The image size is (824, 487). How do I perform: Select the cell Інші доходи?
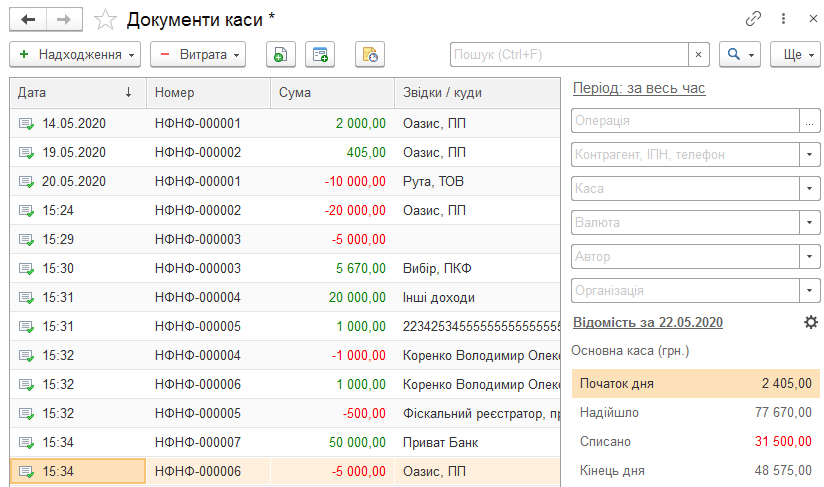(x=477, y=297)
